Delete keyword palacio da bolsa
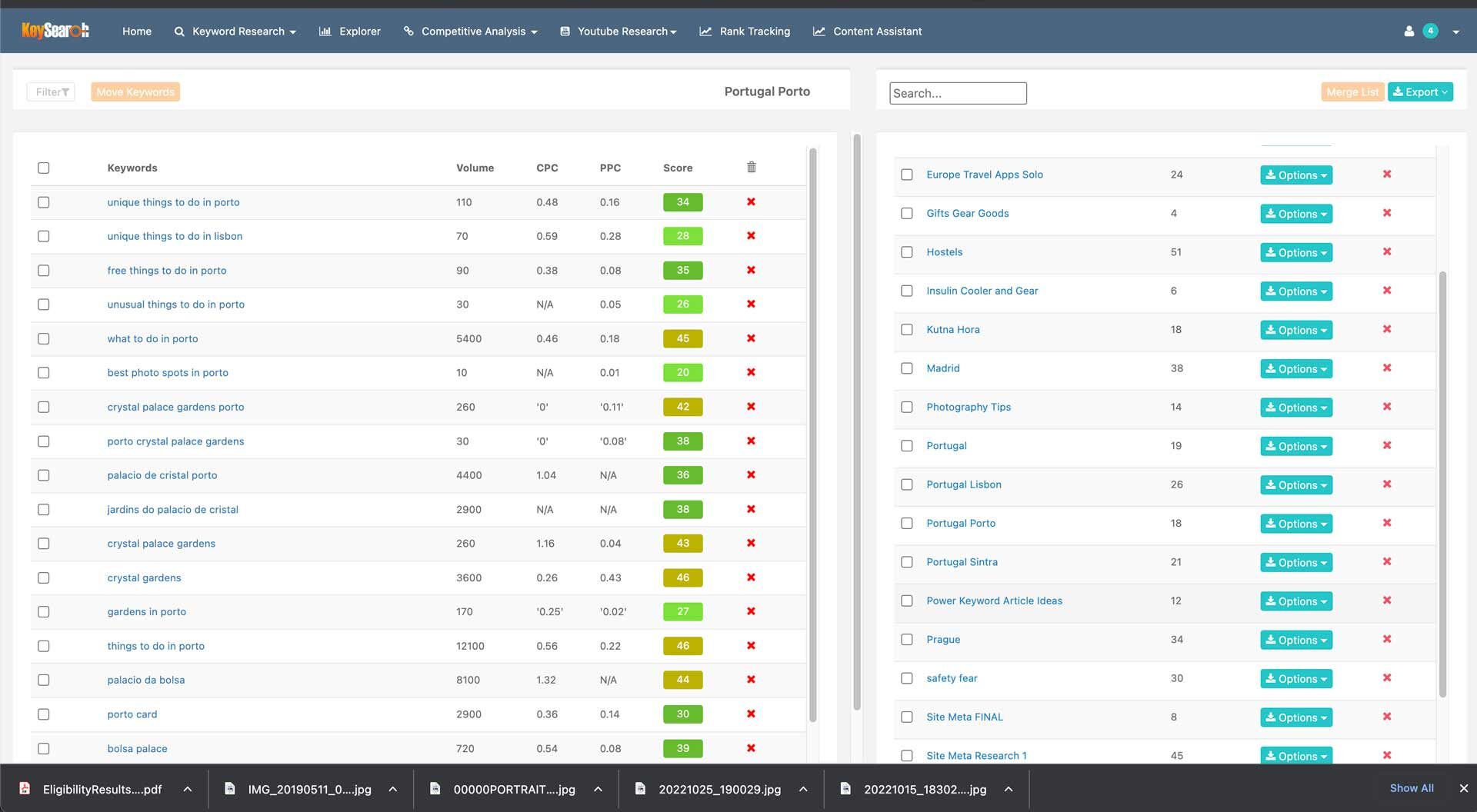The width and height of the screenshot is (1477, 812). [751, 679]
